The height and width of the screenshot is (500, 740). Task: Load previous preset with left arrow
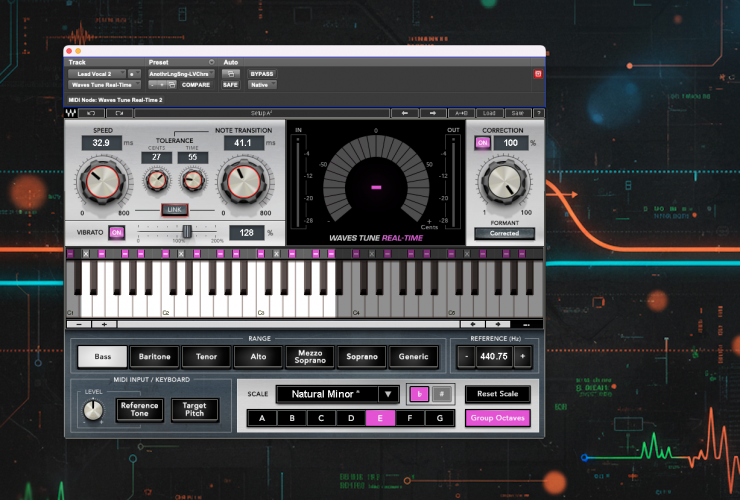click(403, 113)
